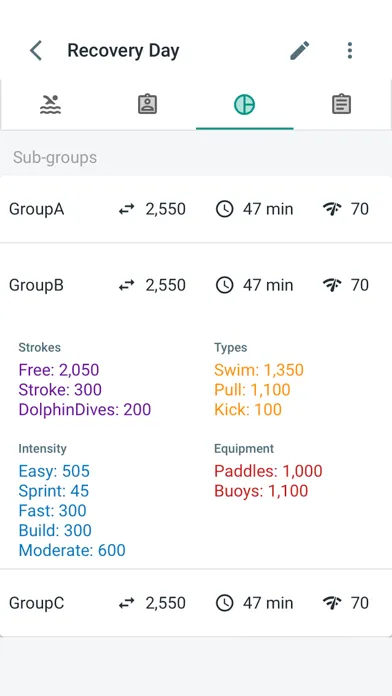Tap the distance arrows icon for GroupA

point(127,209)
